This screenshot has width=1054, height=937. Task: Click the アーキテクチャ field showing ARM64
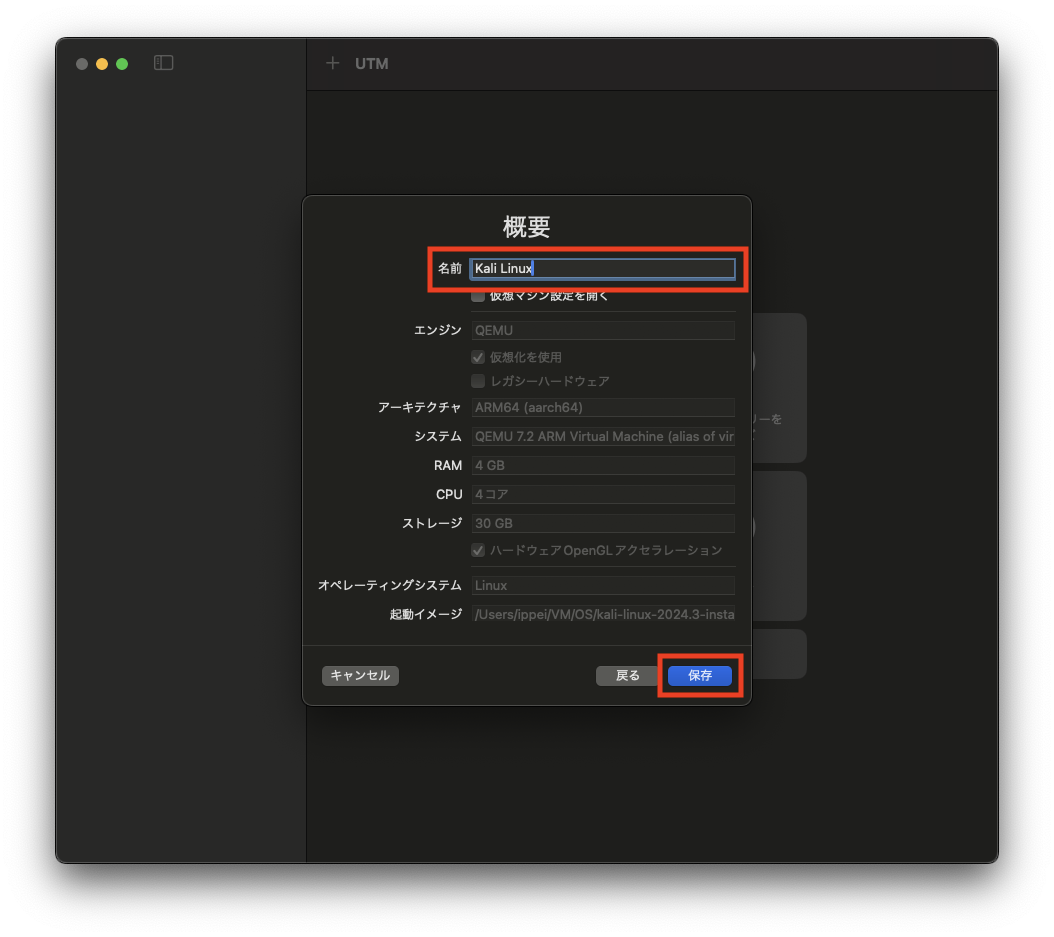(603, 407)
